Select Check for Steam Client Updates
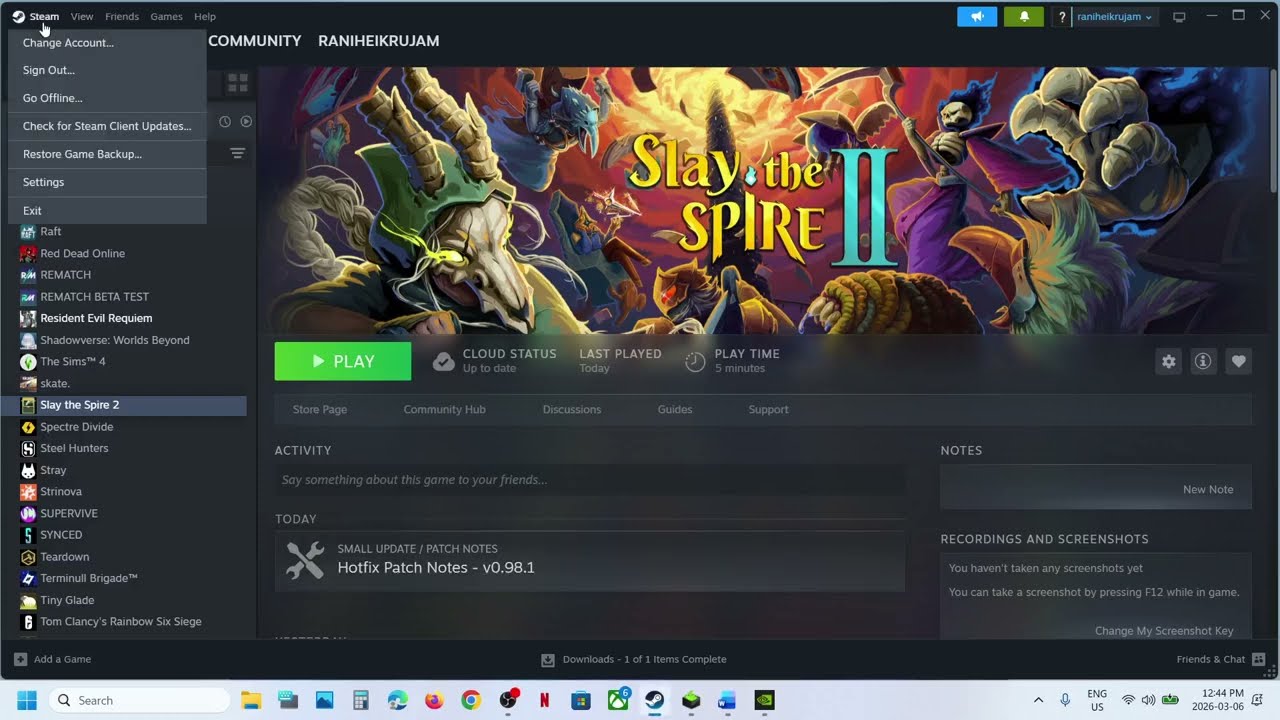This screenshot has height=720, width=1280. tap(107, 126)
